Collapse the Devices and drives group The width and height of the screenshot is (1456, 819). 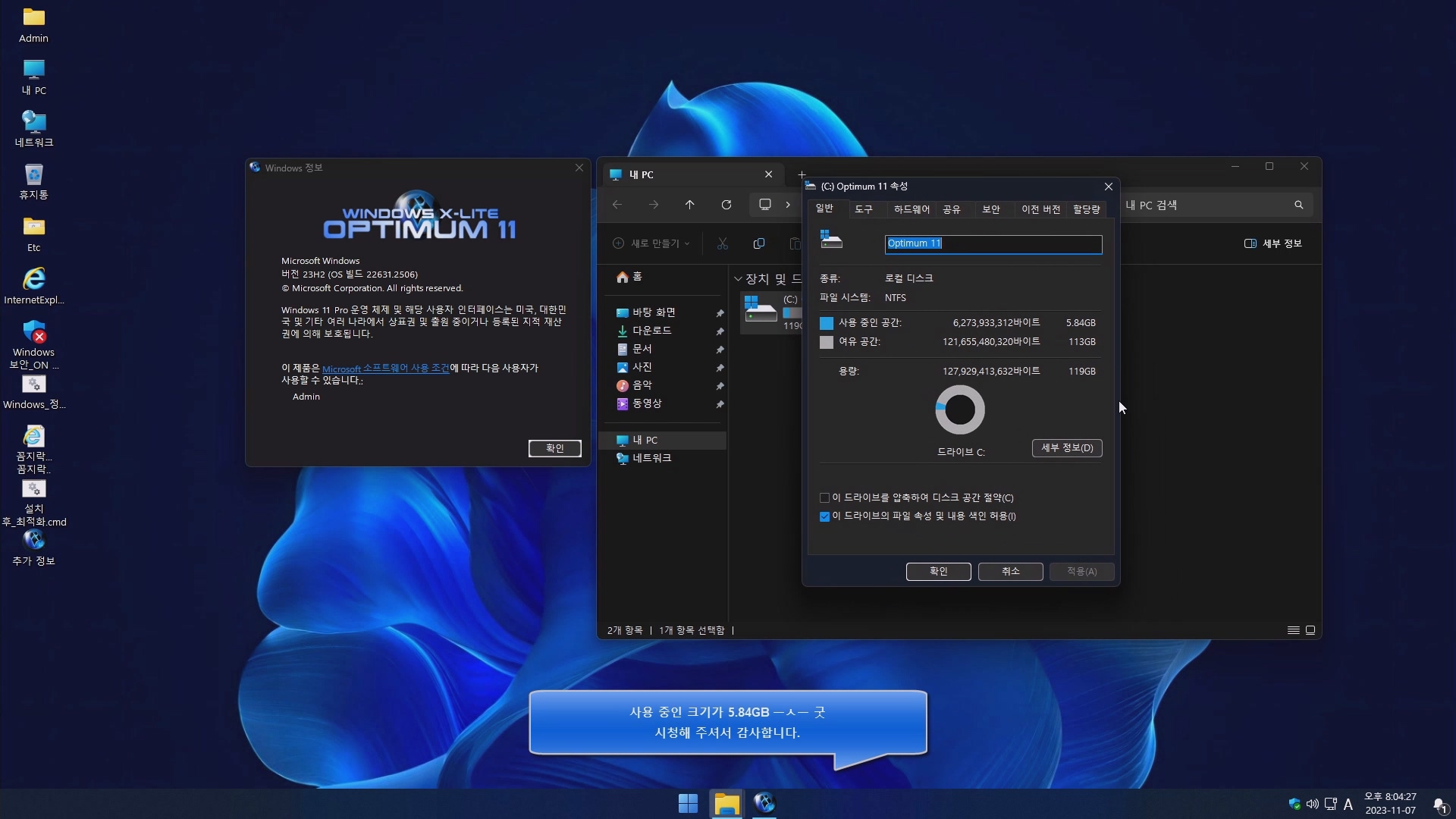coord(738,279)
